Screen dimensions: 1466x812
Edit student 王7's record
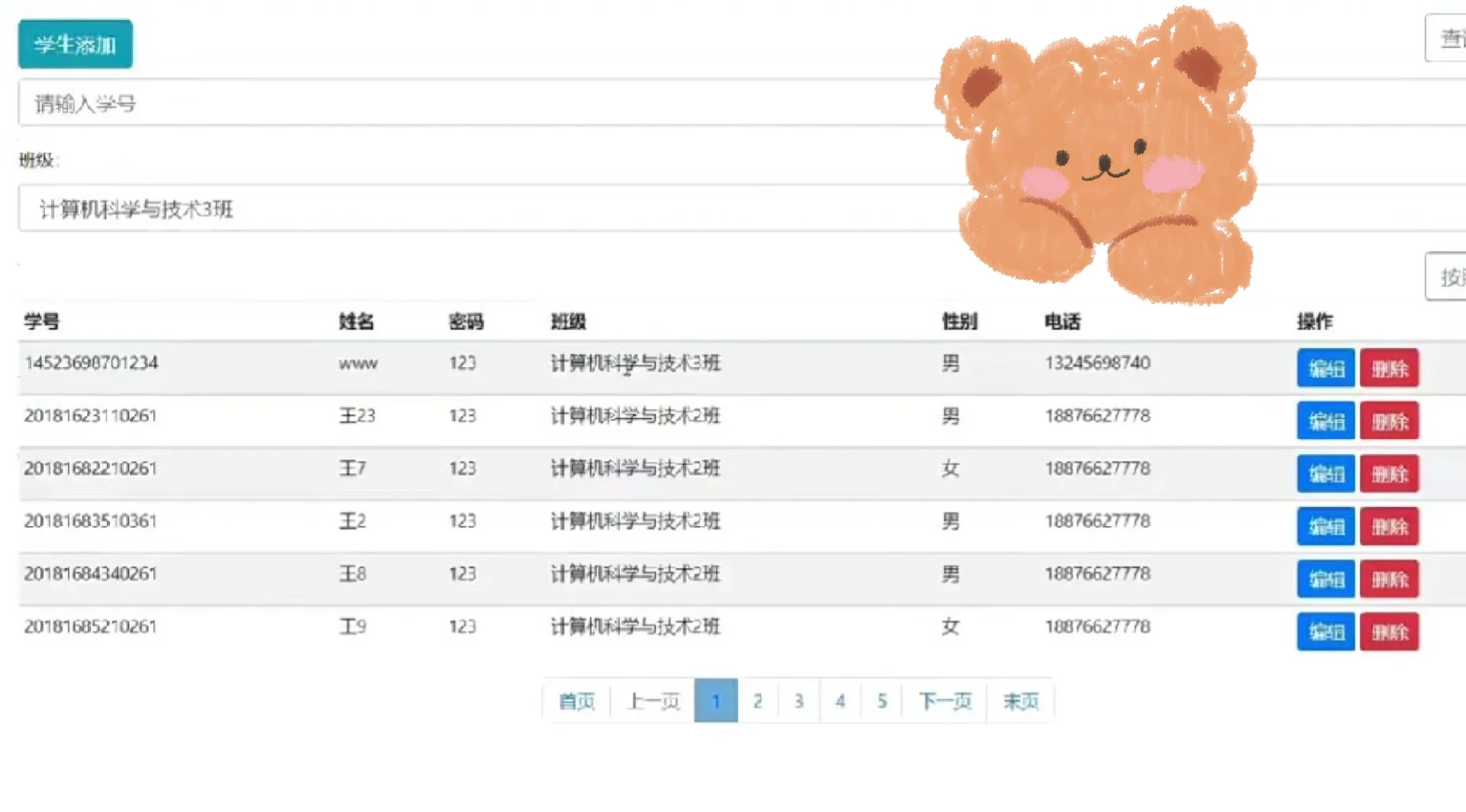coord(1325,473)
